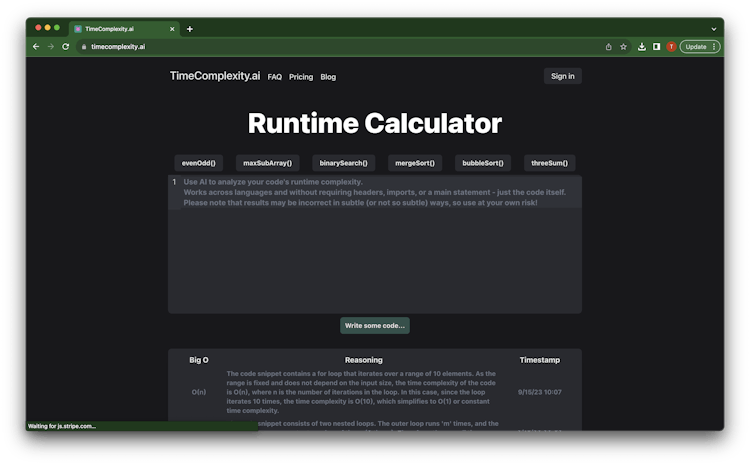Click the browser forward arrow
This screenshot has height=465, width=750.
tap(51, 46)
